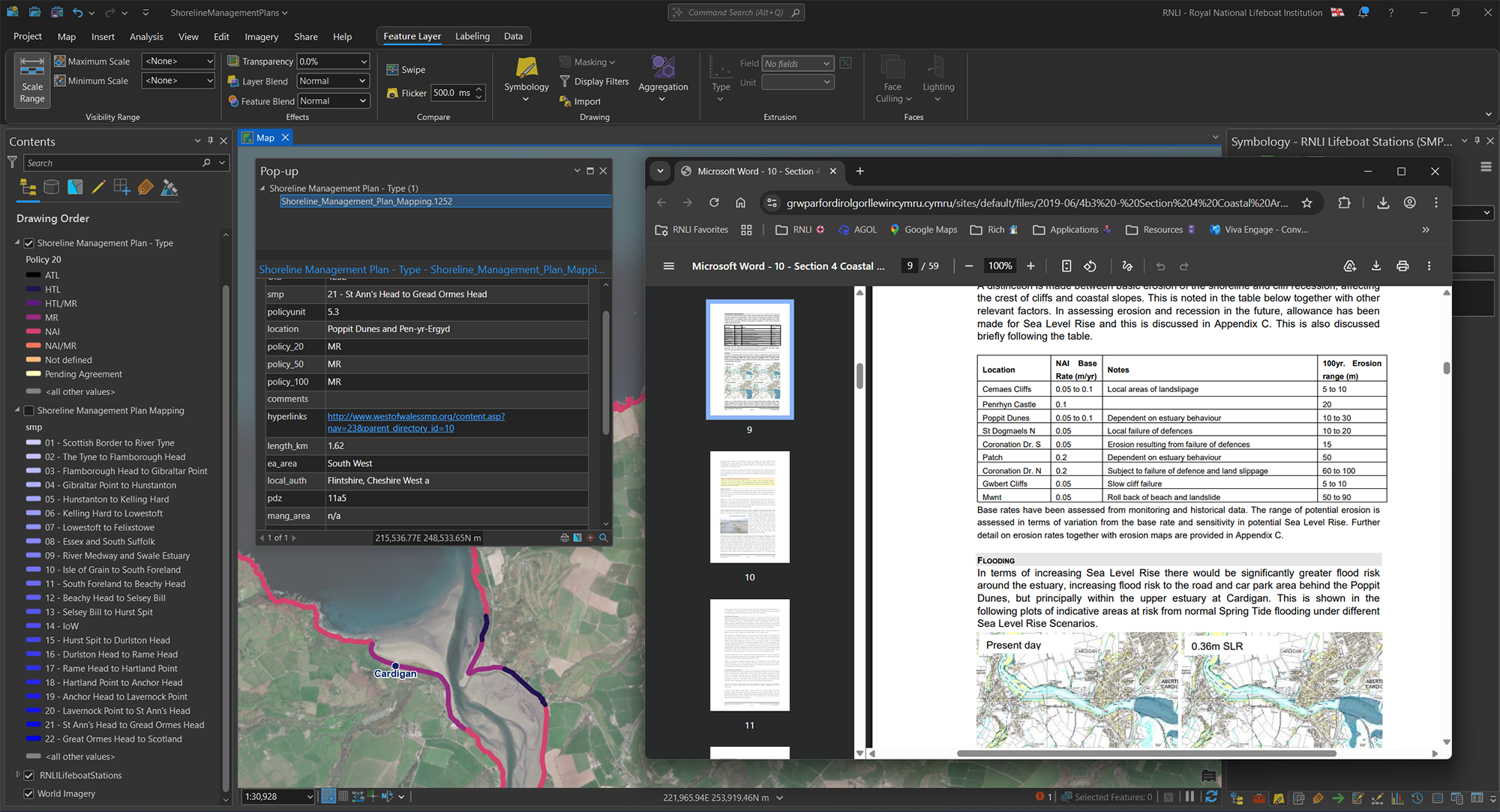Click Pending Agreement legend symbol
This screenshot has height=812, width=1500.
click(x=33, y=374)
